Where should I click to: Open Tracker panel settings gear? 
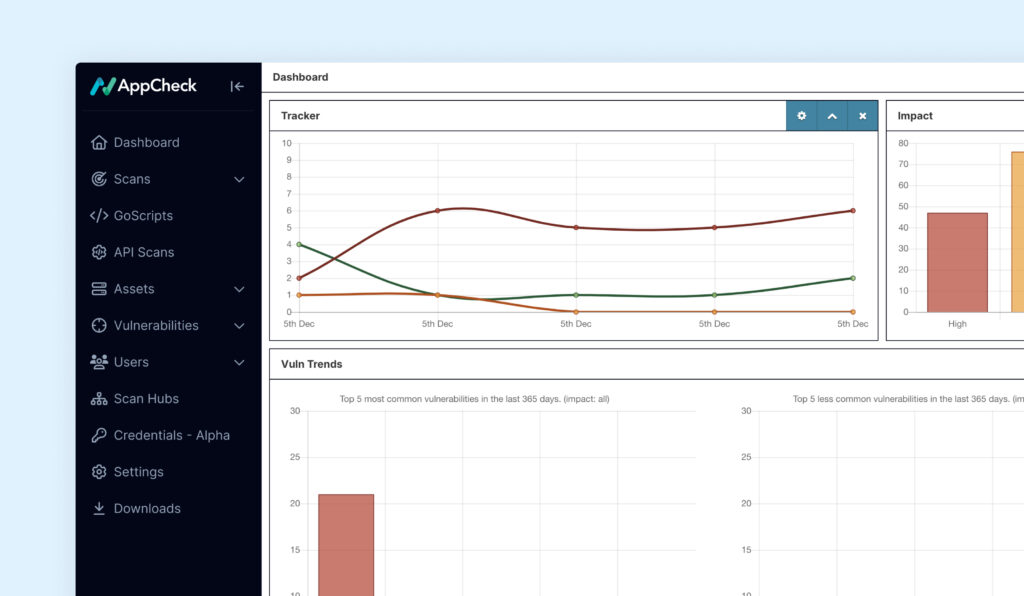[801, 116]
